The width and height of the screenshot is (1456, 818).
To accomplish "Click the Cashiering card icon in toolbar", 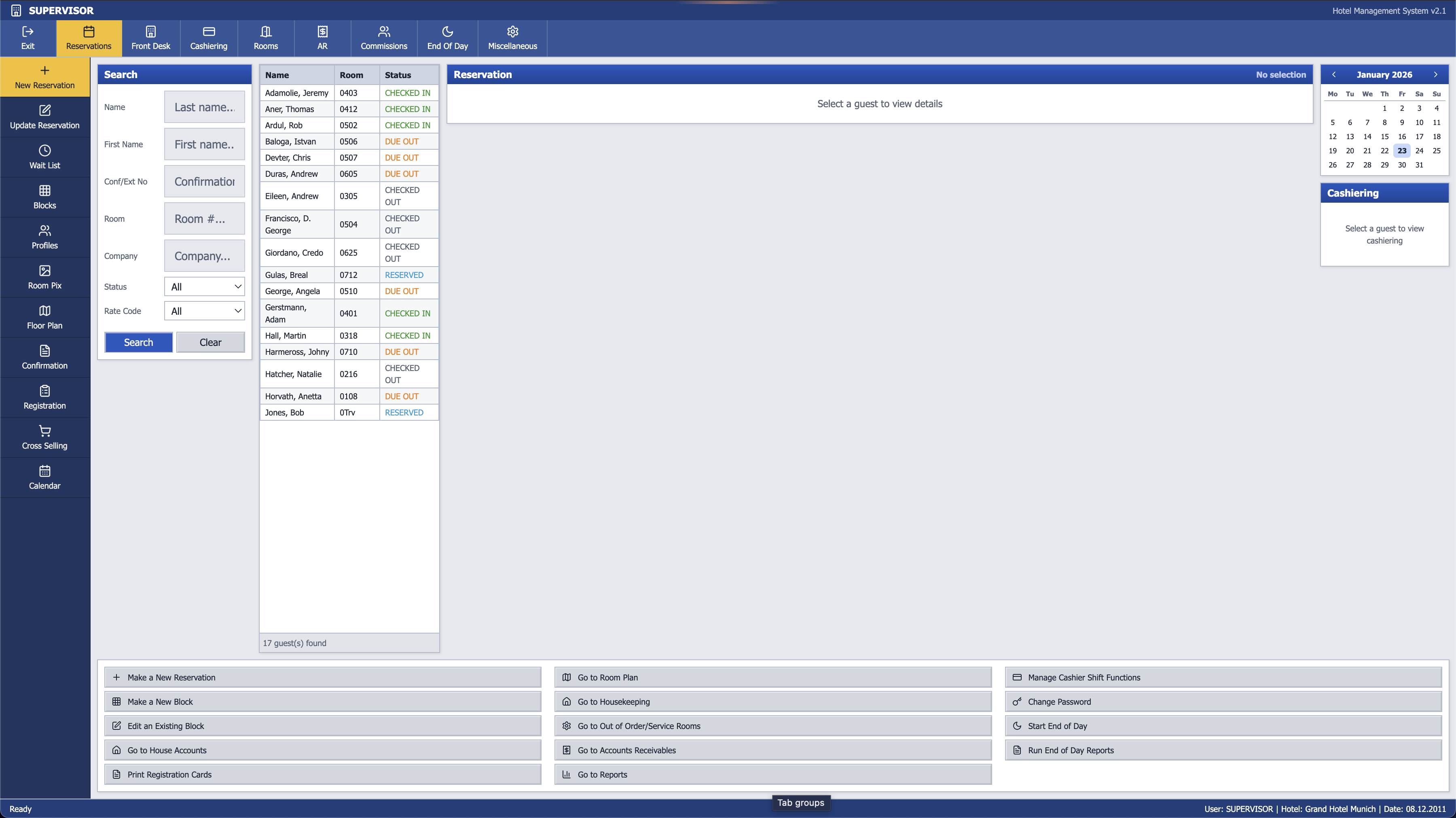I will [x=209, y=32].
